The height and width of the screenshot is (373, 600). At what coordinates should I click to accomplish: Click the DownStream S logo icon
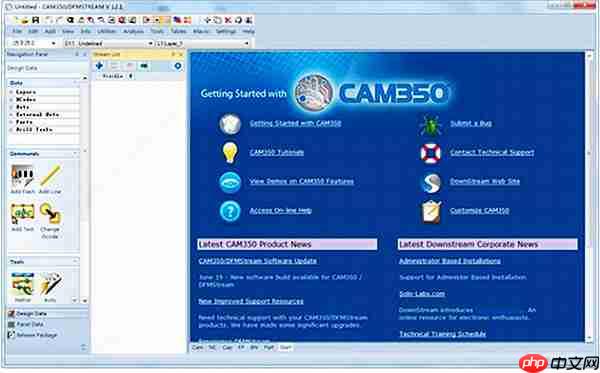(x=431, y=182)
